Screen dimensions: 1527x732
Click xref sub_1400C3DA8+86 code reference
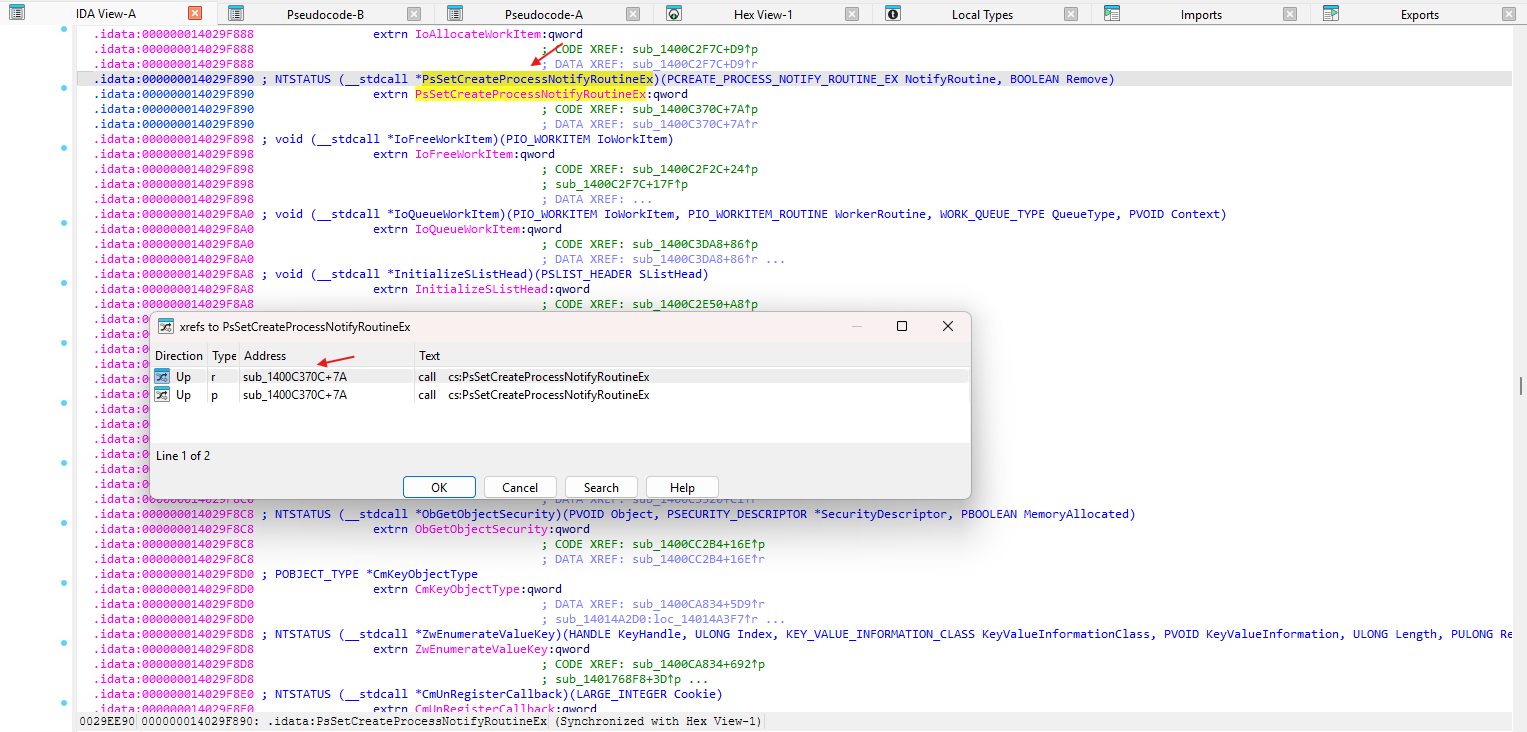point(695,244)
